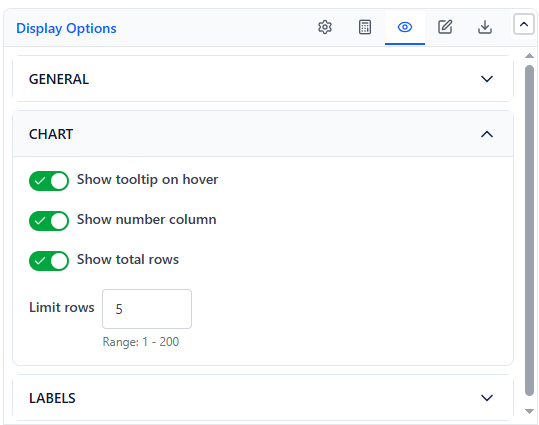Viewport: 539px width, 425px height.
Task: Expand the GENERAL section chevron
Action: [487, 79]
